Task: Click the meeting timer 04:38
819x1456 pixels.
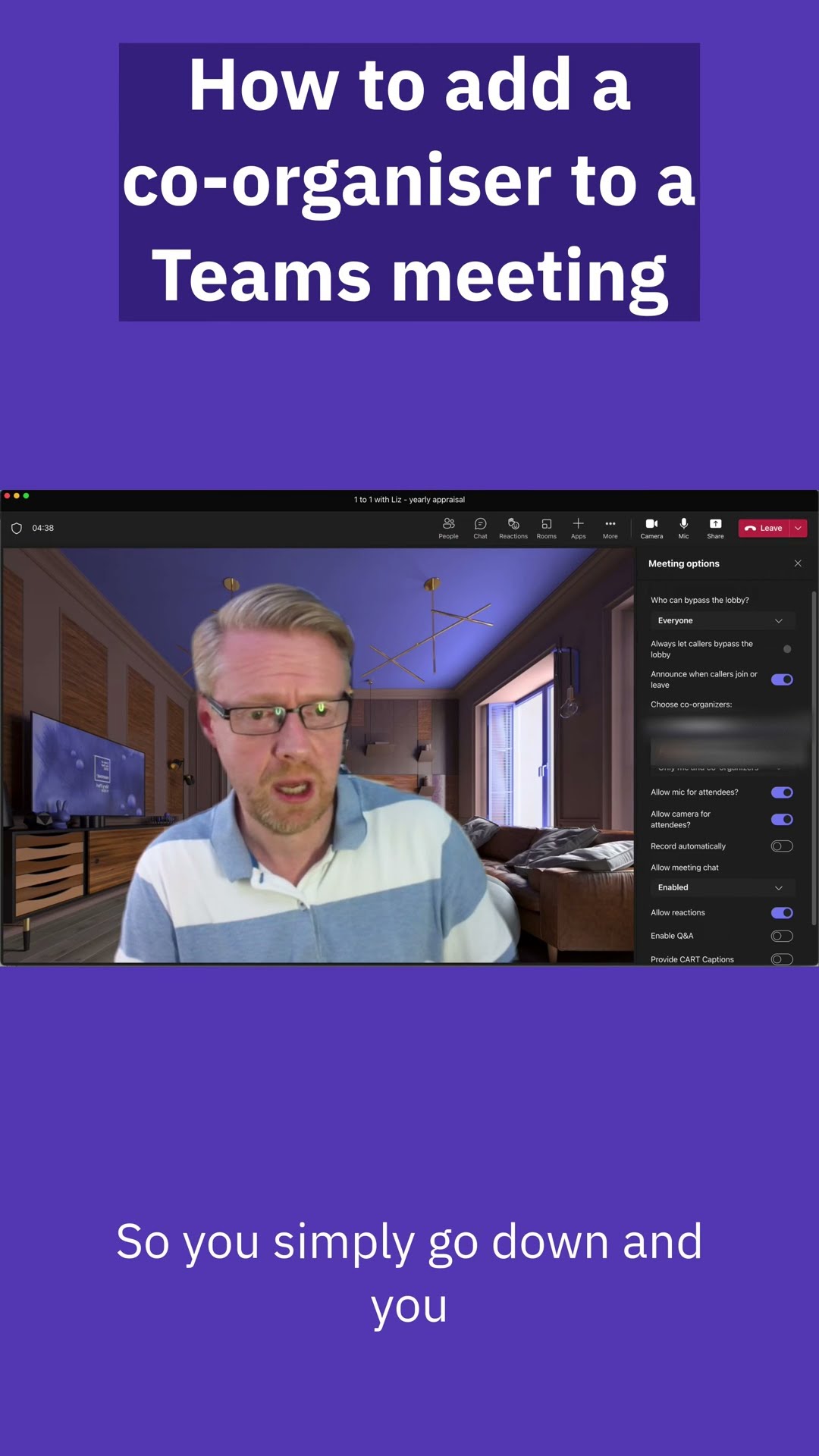Action: pos(43,528)
